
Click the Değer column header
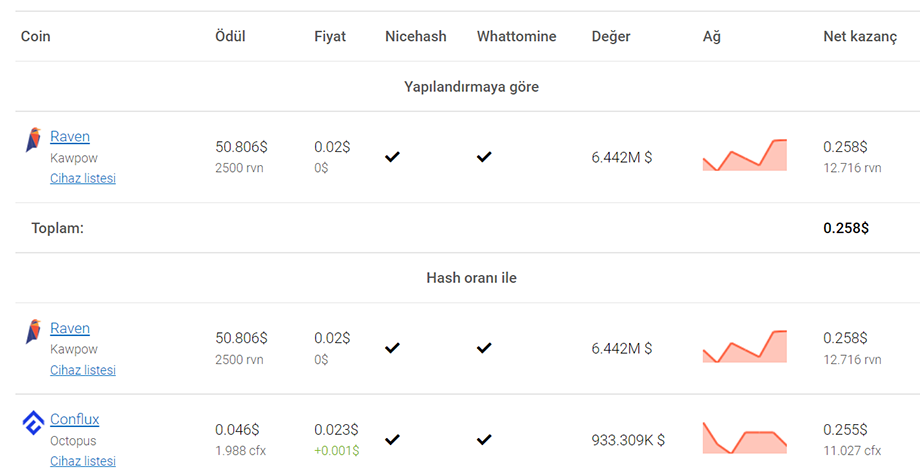pos(611,36)
